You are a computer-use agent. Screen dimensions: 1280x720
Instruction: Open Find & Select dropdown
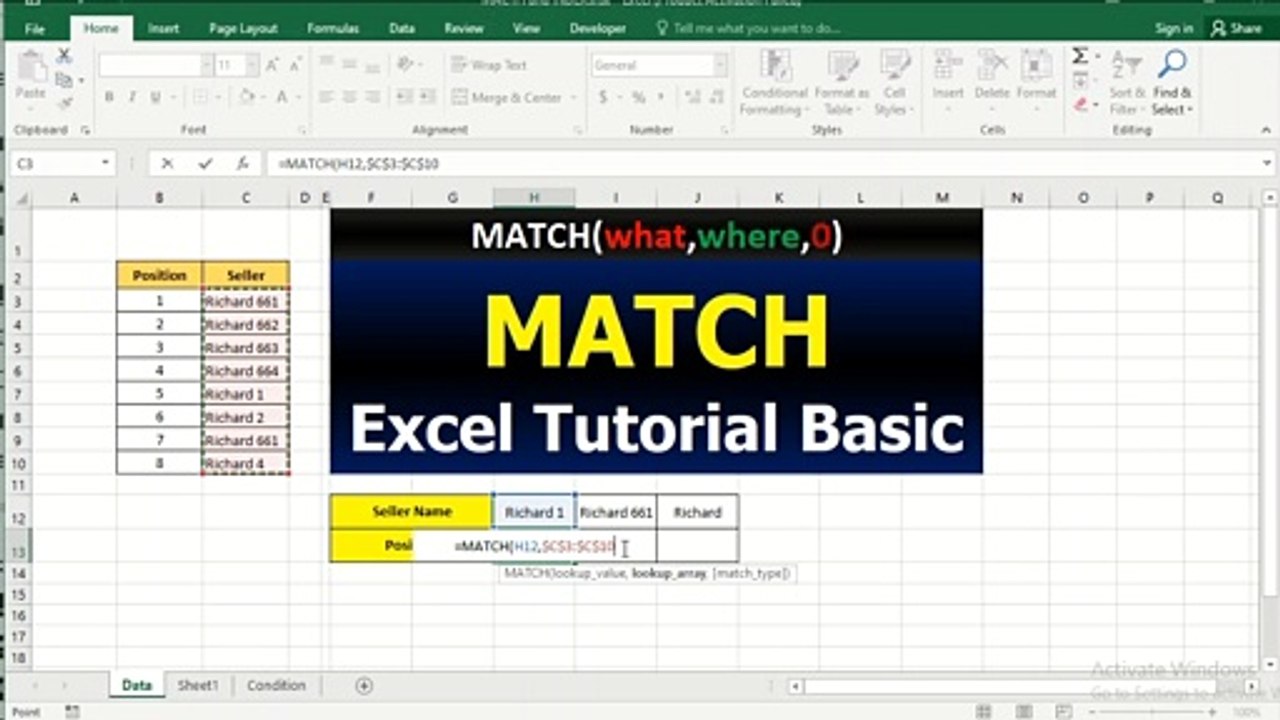coord(1172,83)
